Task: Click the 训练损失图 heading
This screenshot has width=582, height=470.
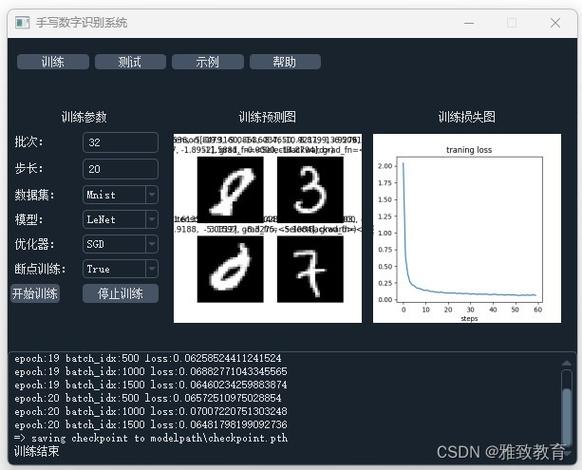Action: (467, 117)
